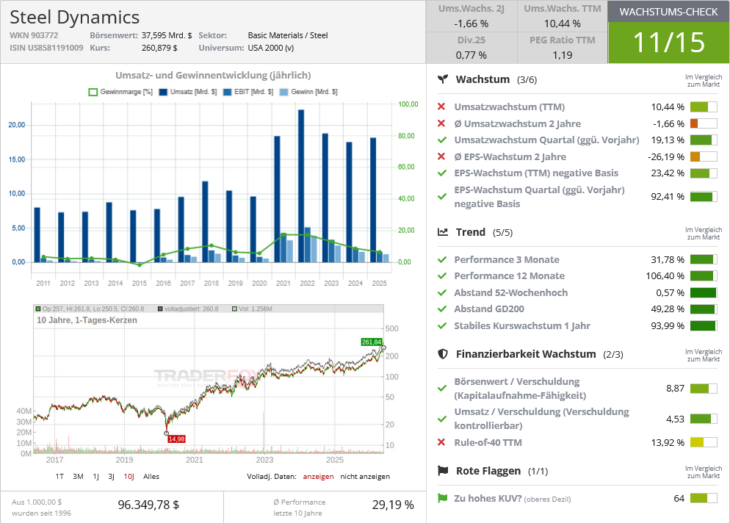Click the Wachstum plant icon
The image size is (730, 523).
pos(443,79)
